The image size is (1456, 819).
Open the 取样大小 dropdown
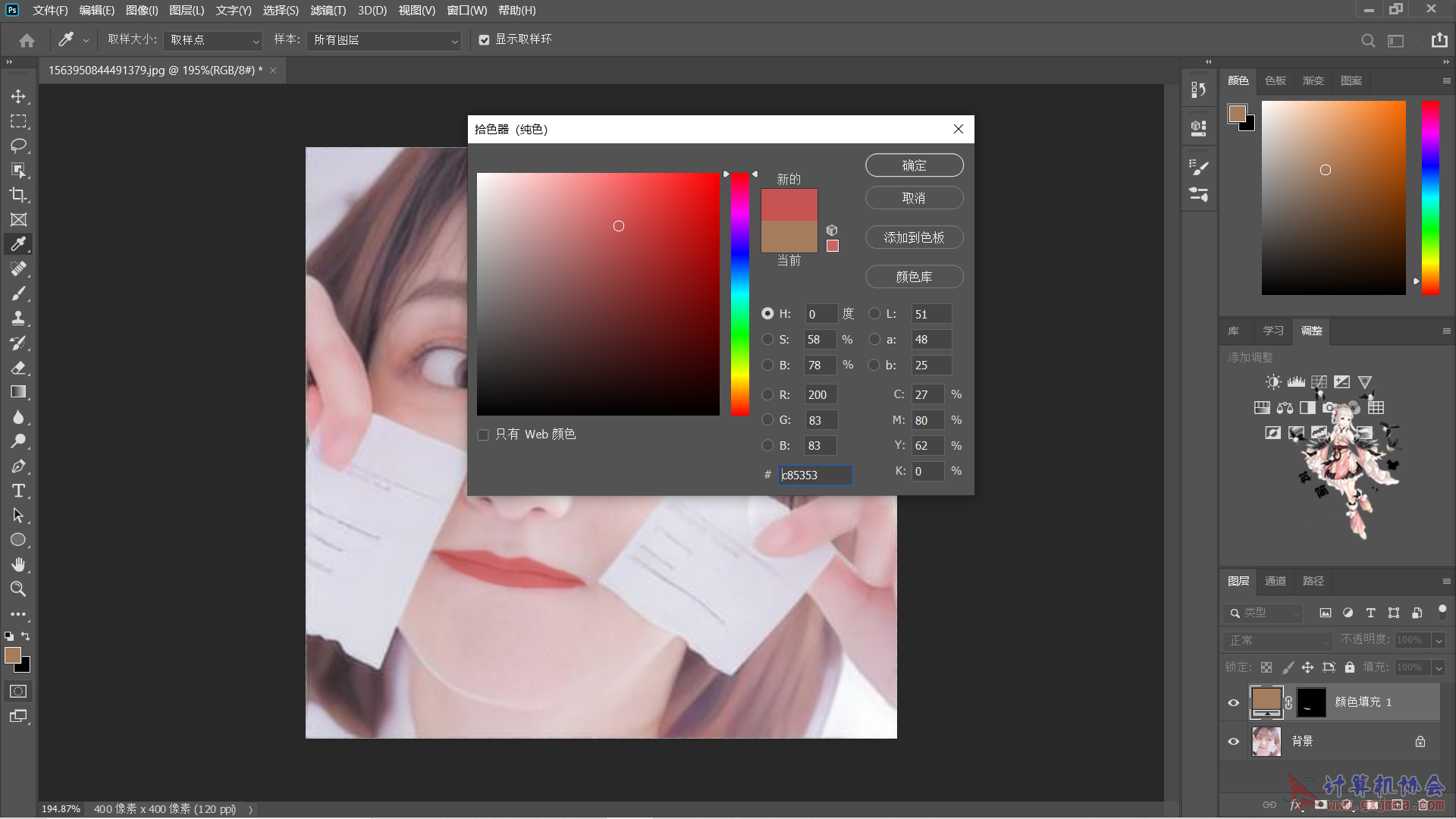pos(214,40)
